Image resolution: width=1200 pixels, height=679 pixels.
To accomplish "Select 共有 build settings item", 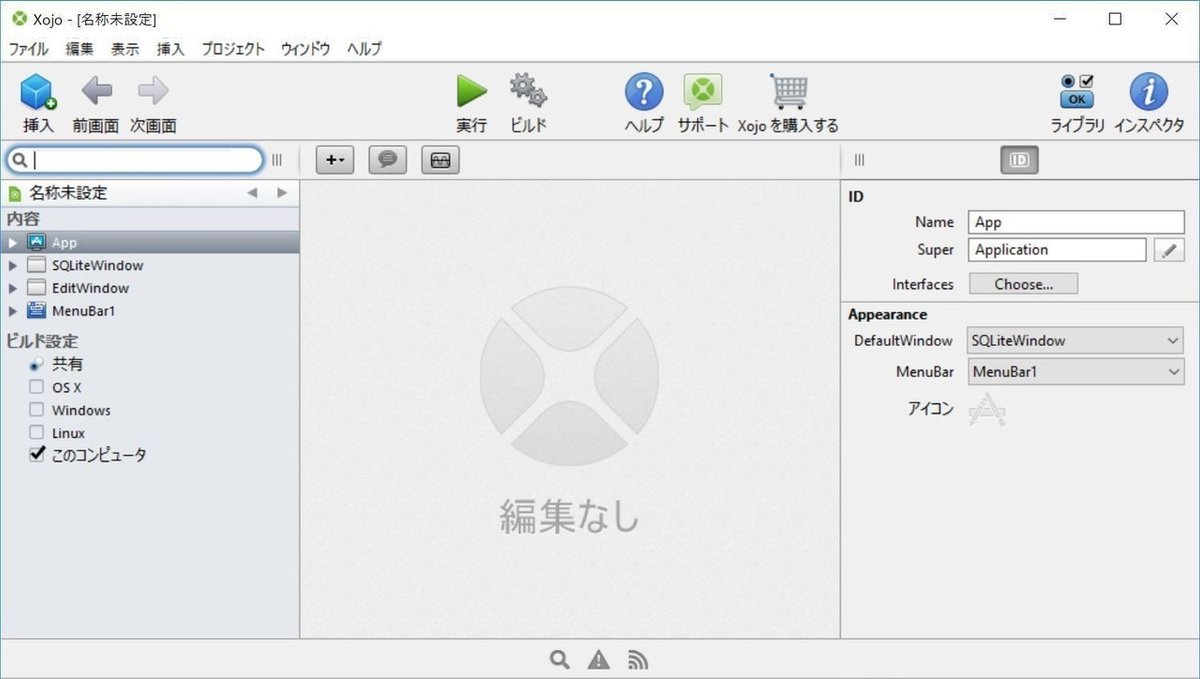I will click(67, 364).
